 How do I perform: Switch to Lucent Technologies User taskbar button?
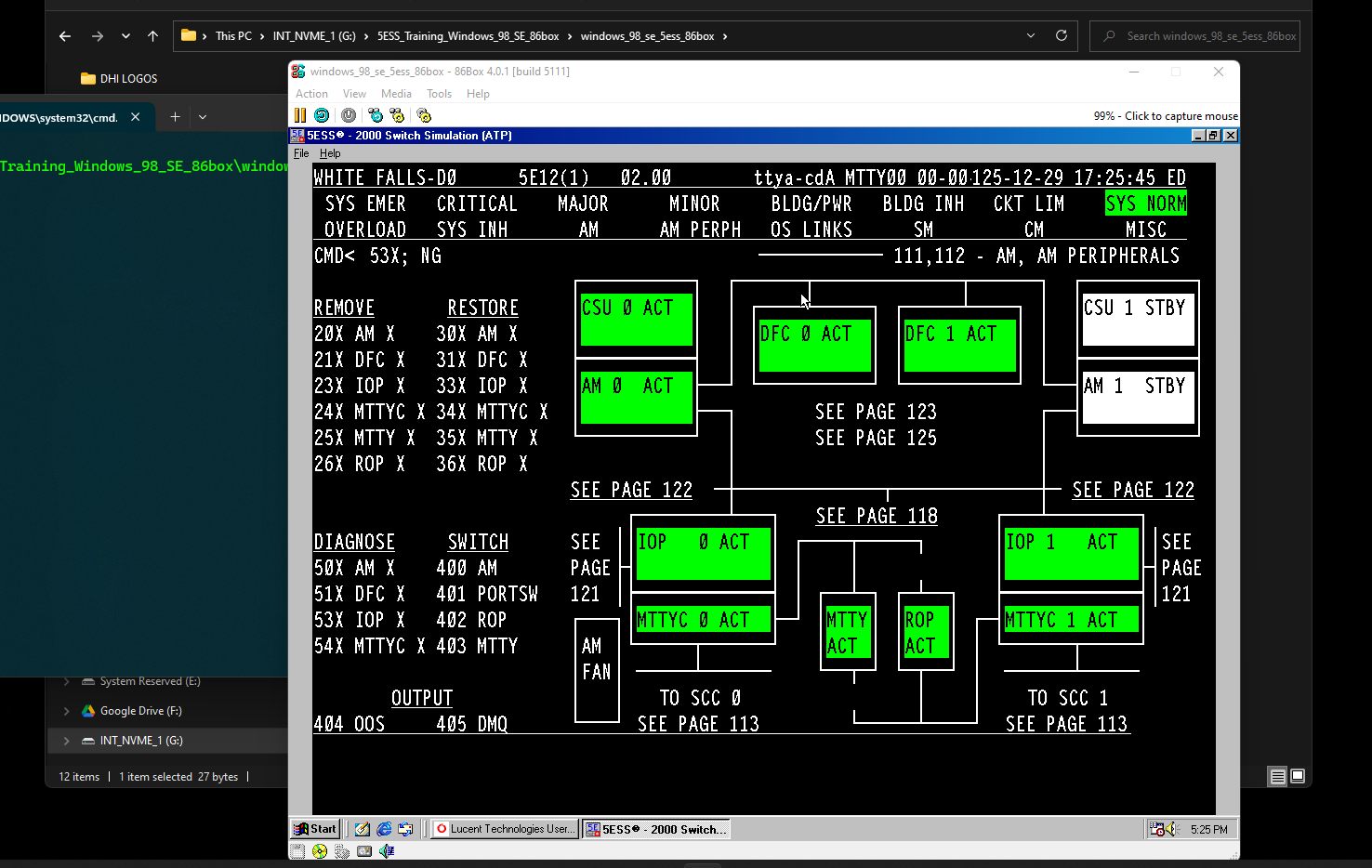tap(504, 829)
